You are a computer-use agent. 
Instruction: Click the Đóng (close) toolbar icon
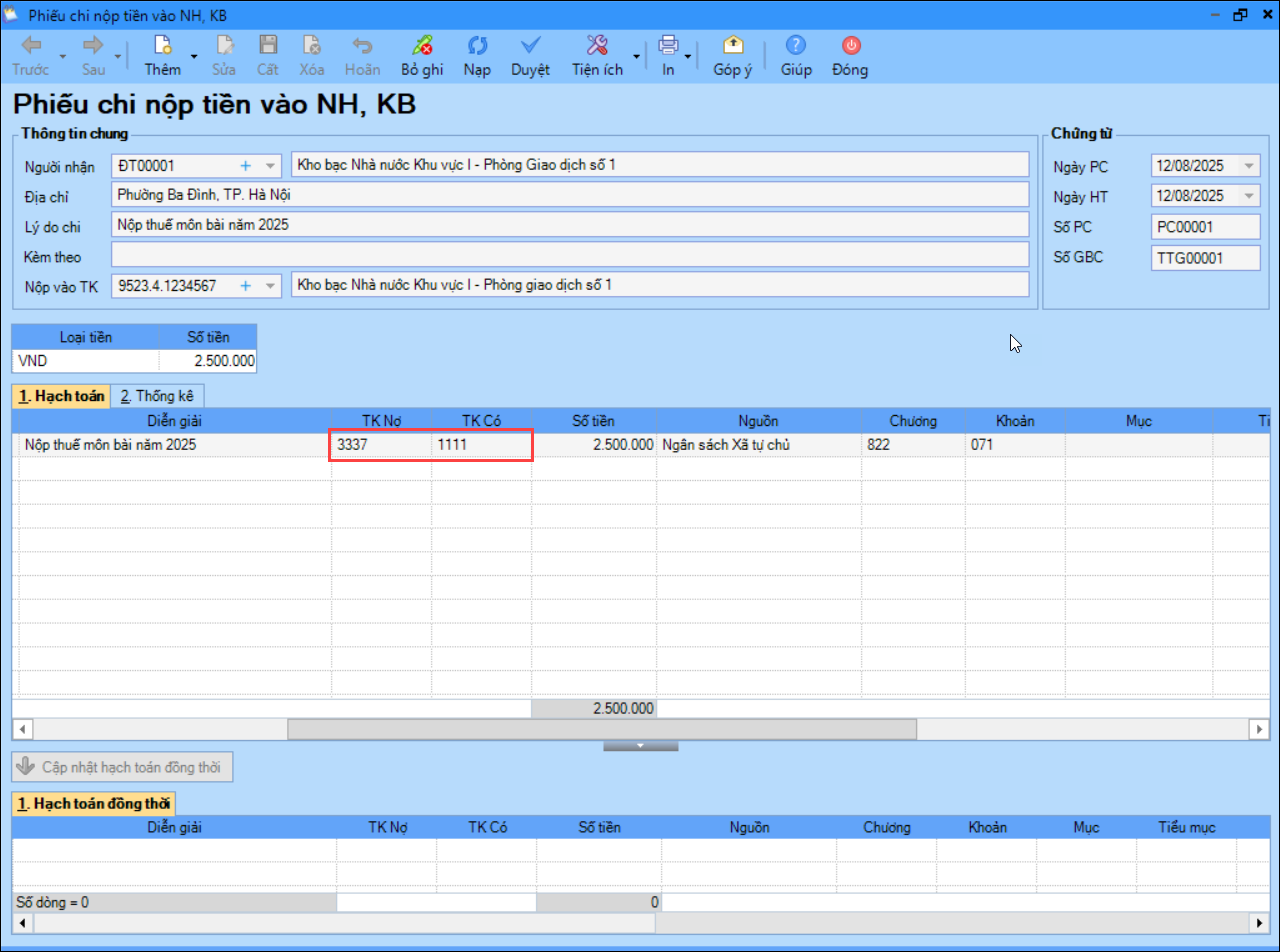pyautogui.click(x=850, y=46)
